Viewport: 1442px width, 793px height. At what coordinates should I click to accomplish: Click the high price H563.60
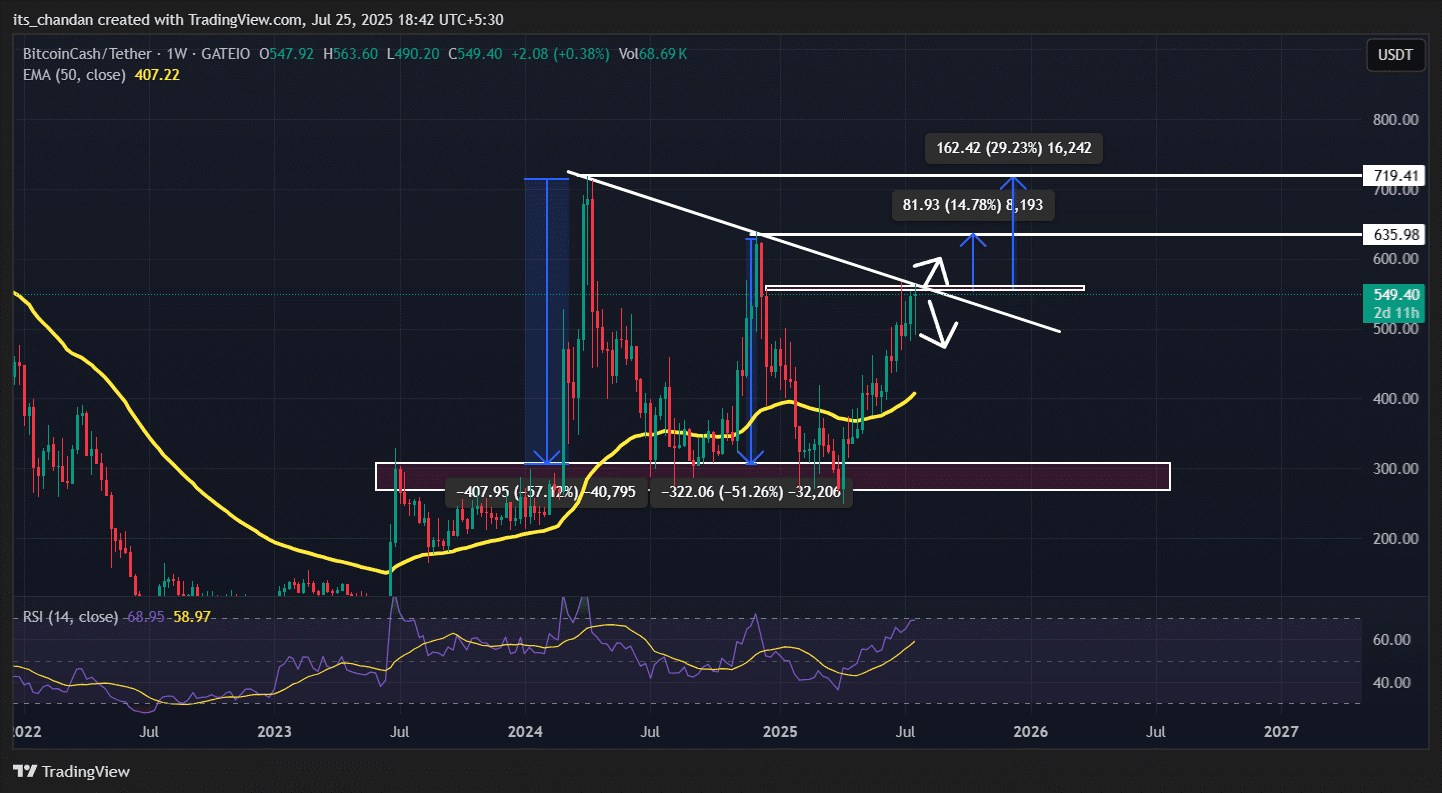[349, 55]
